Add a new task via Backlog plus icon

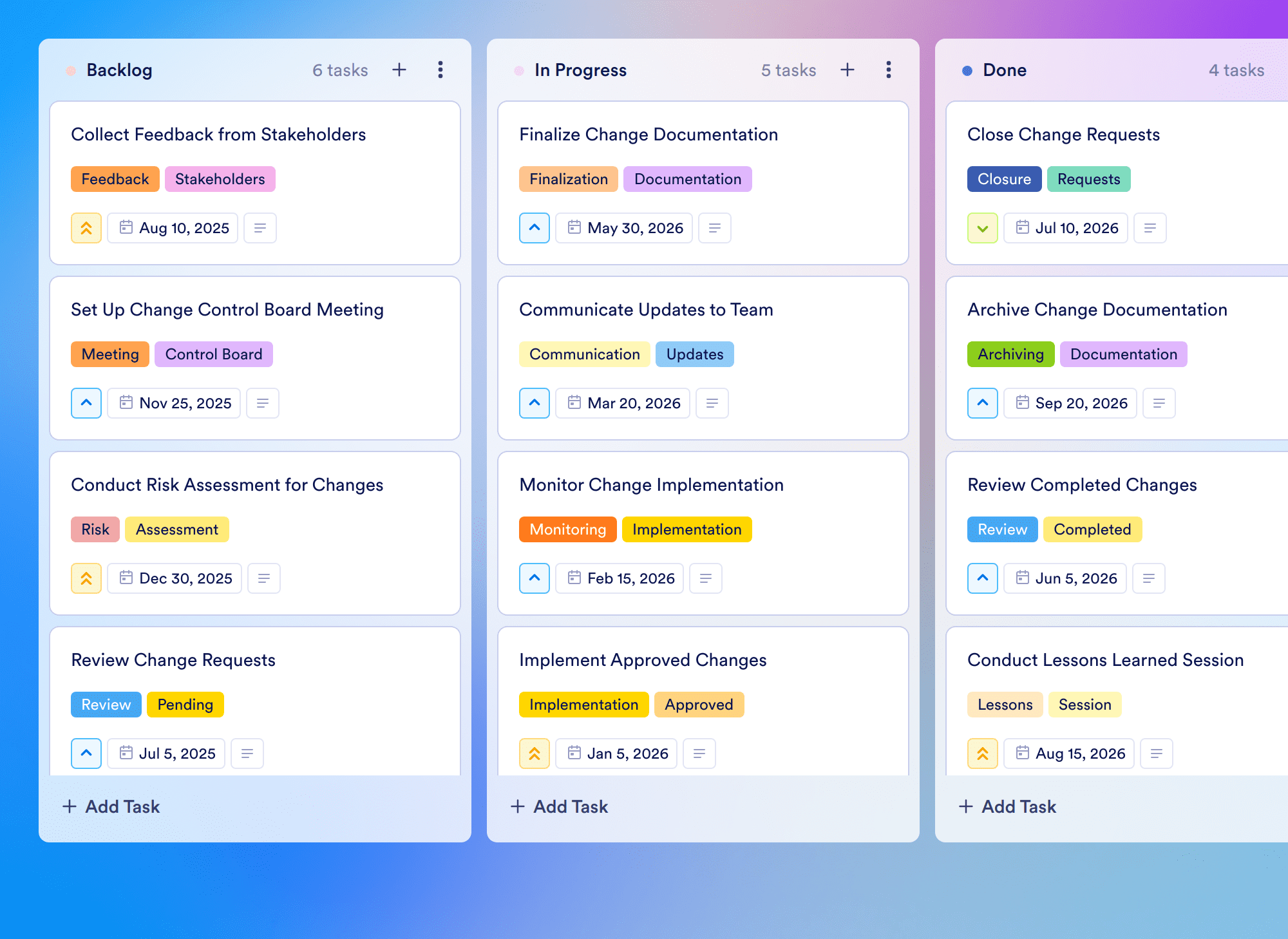coord(399,70)
